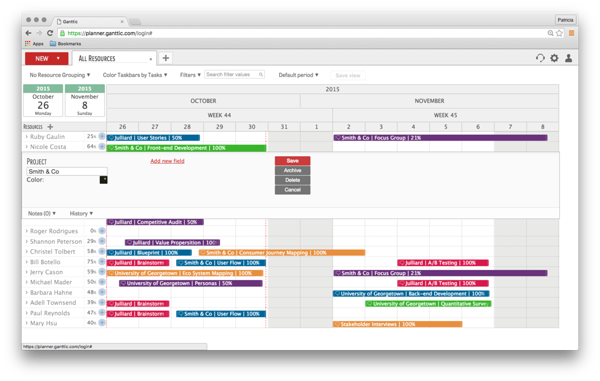Expand the Notes (0) section
The width and height of the screenshot is (600, 381).
(42, 213)
